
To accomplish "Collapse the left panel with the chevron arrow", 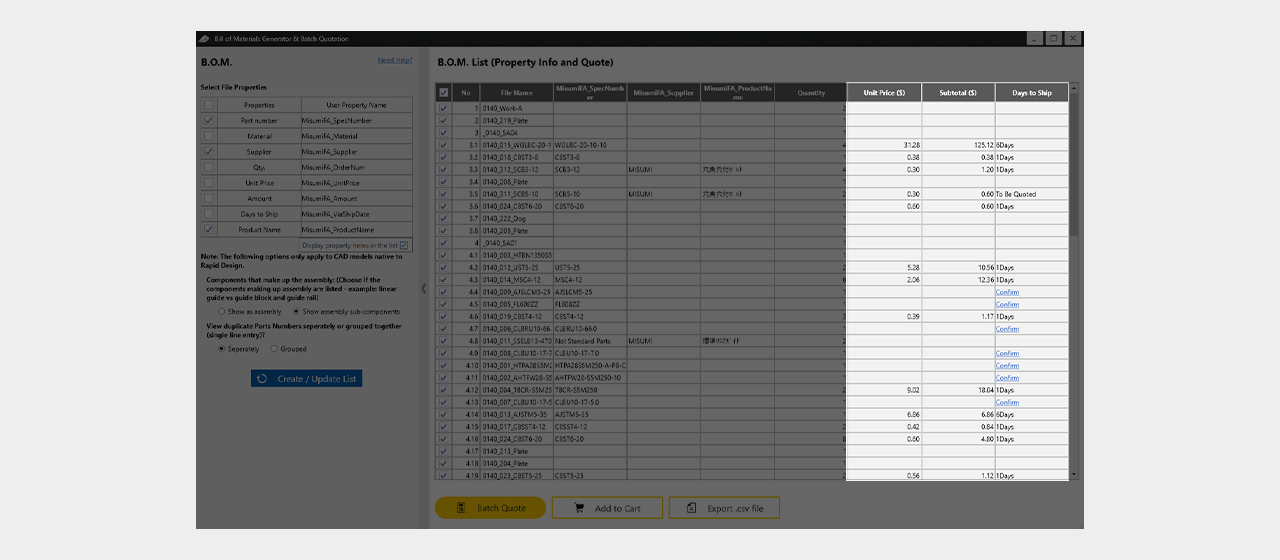I will [422, 288].
